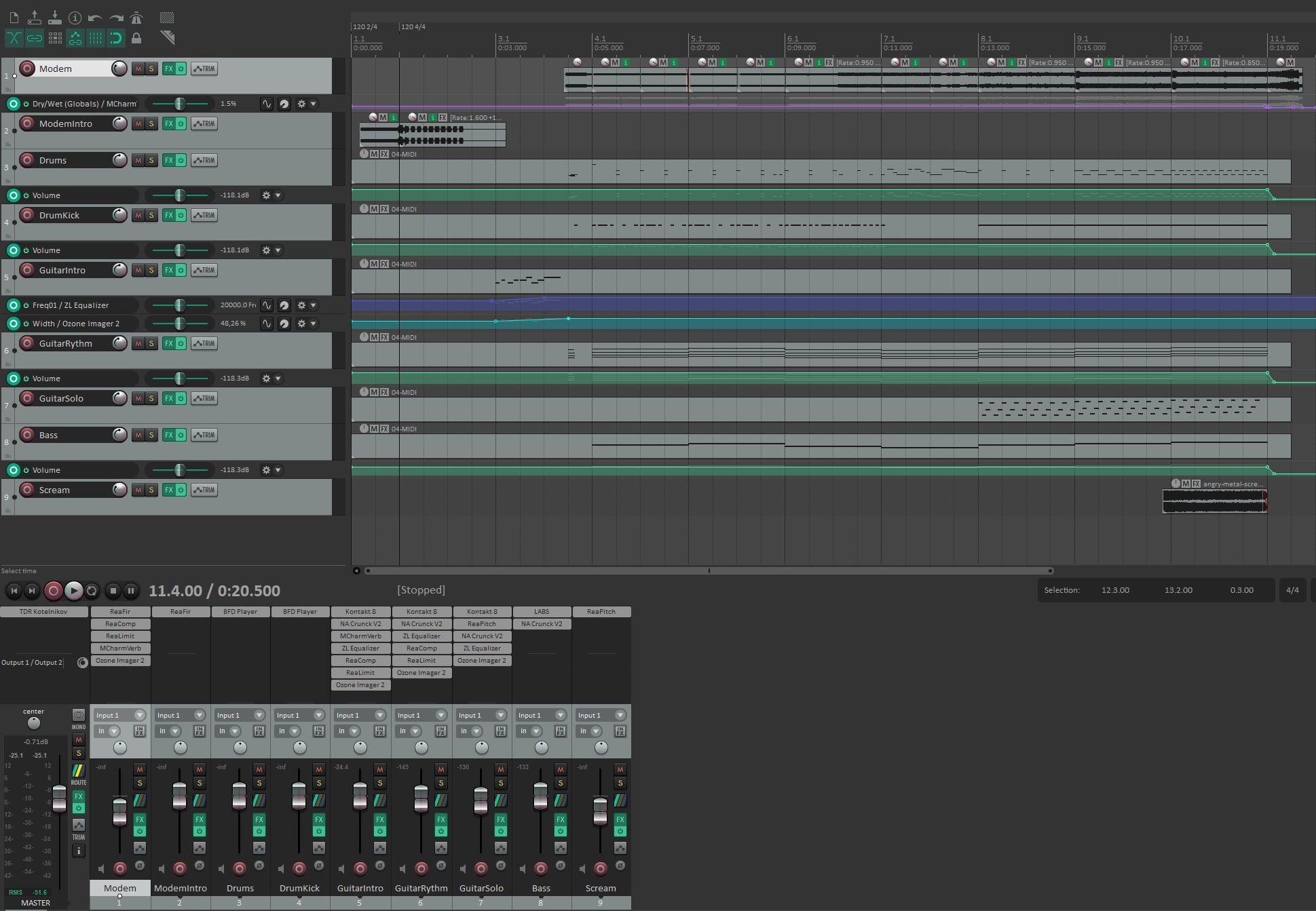Enable snap magnet toolbar icon
The image size is (1316, 911).
coord(116,38)
